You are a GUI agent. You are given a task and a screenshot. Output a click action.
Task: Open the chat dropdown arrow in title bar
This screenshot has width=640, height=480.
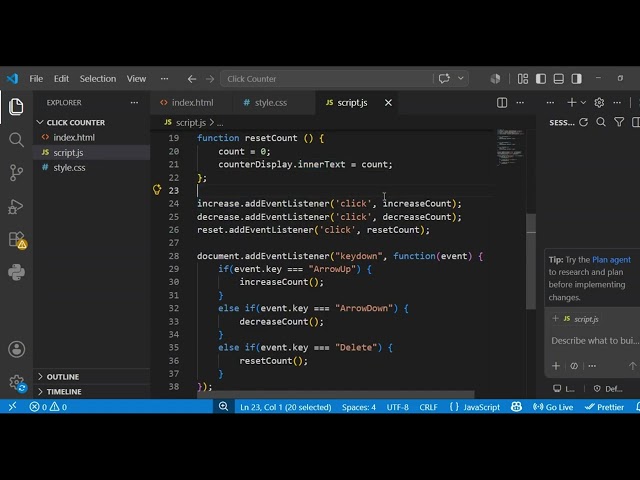click(461, 78)
